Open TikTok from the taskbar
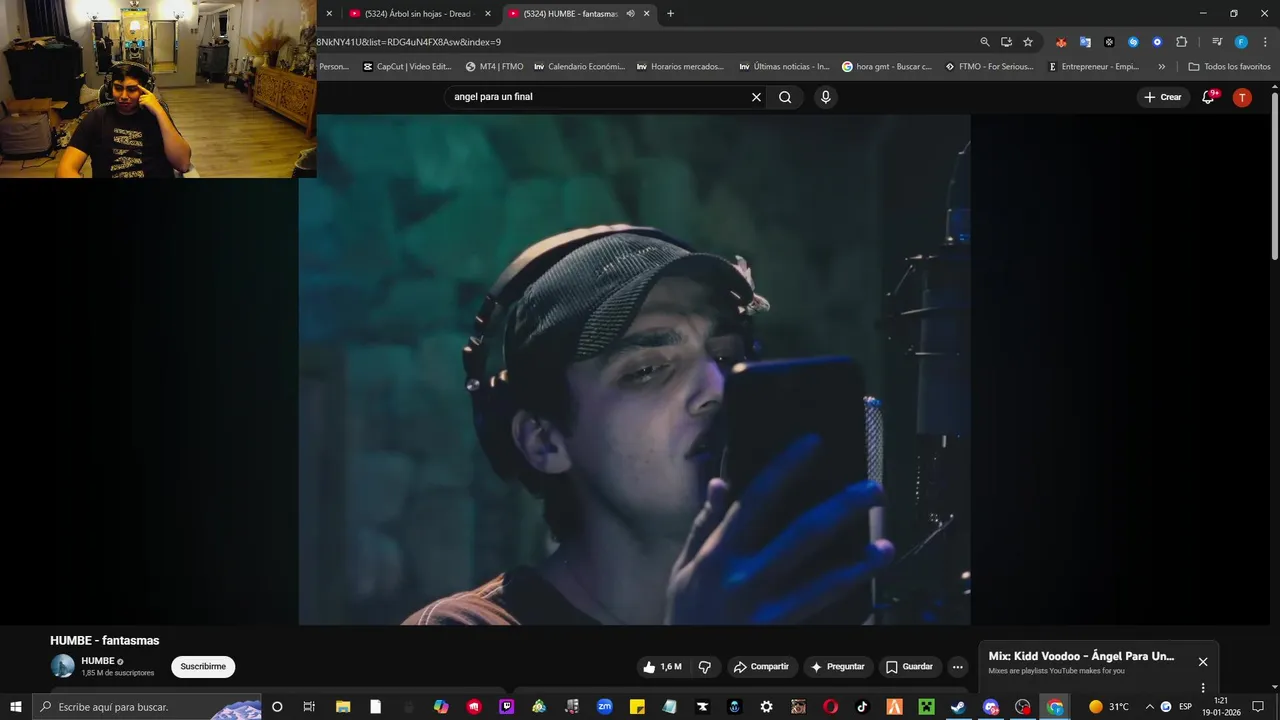 click(x=863, y=707)
